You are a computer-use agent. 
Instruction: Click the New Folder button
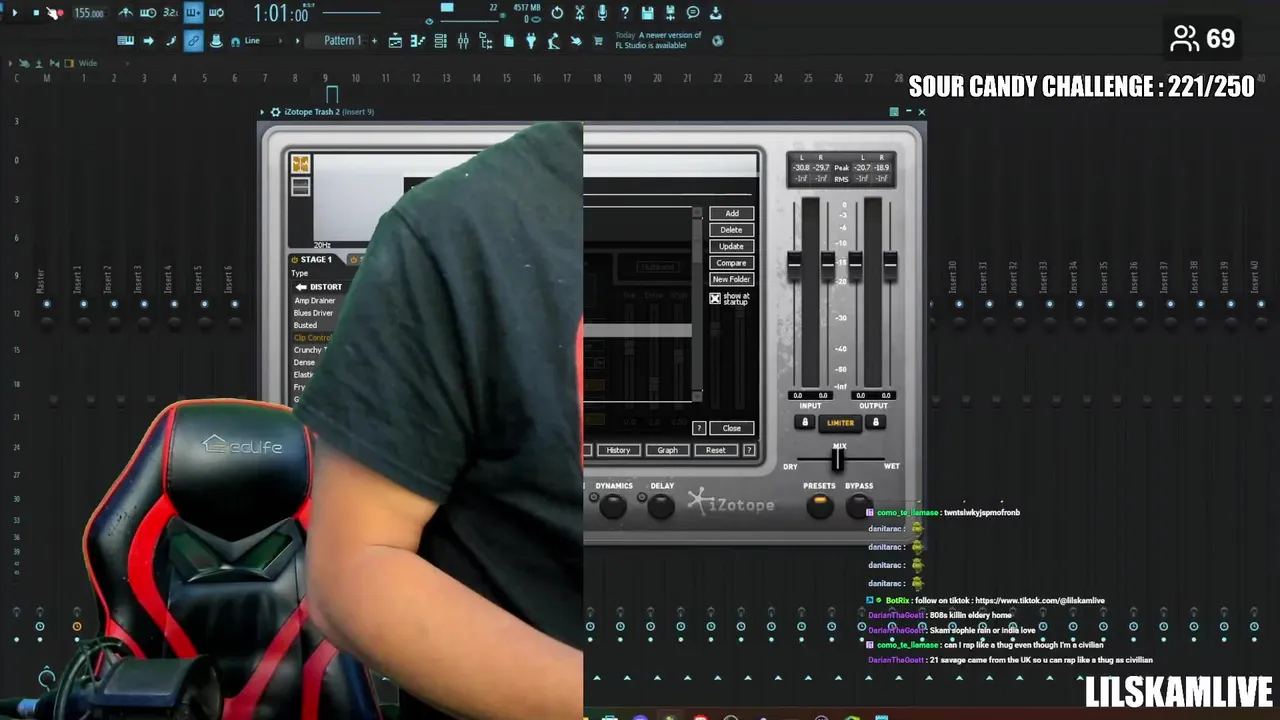(732, 279)
